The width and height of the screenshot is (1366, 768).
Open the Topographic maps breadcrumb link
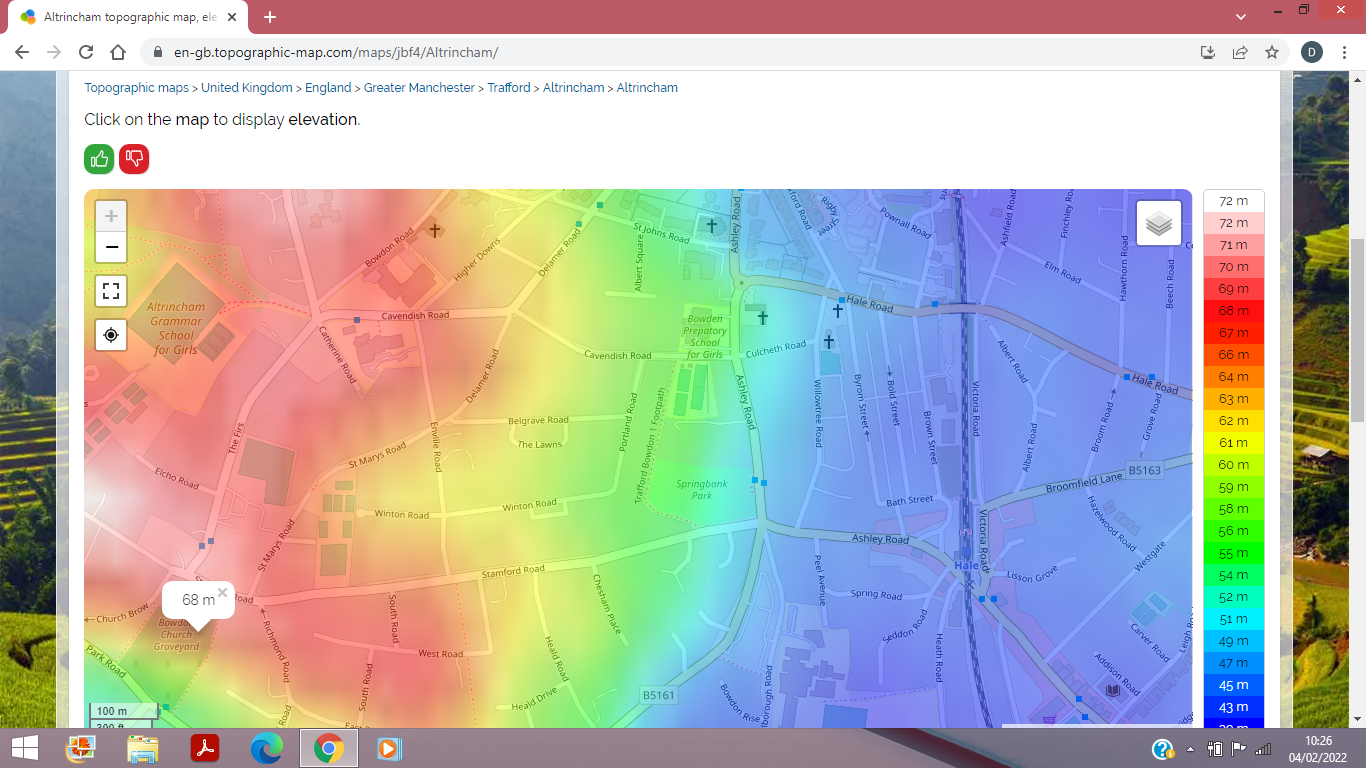coord(136,88)
